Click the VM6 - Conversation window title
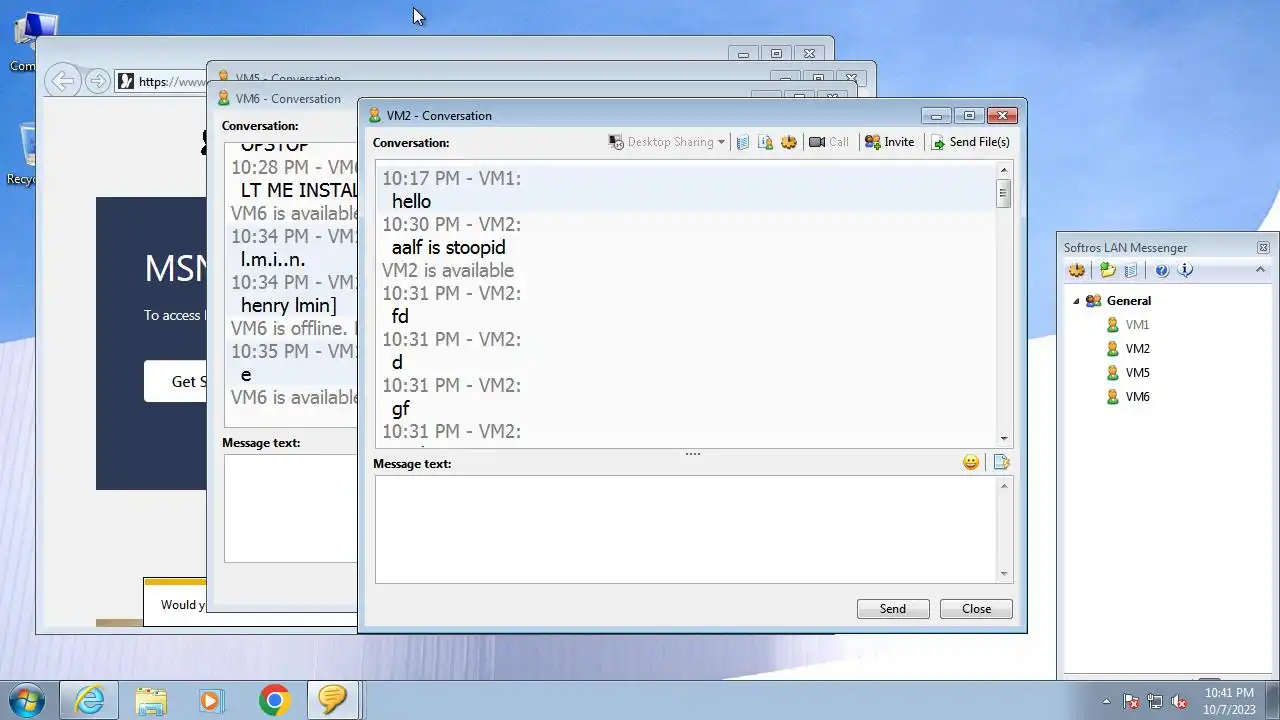 click(288, 99)
